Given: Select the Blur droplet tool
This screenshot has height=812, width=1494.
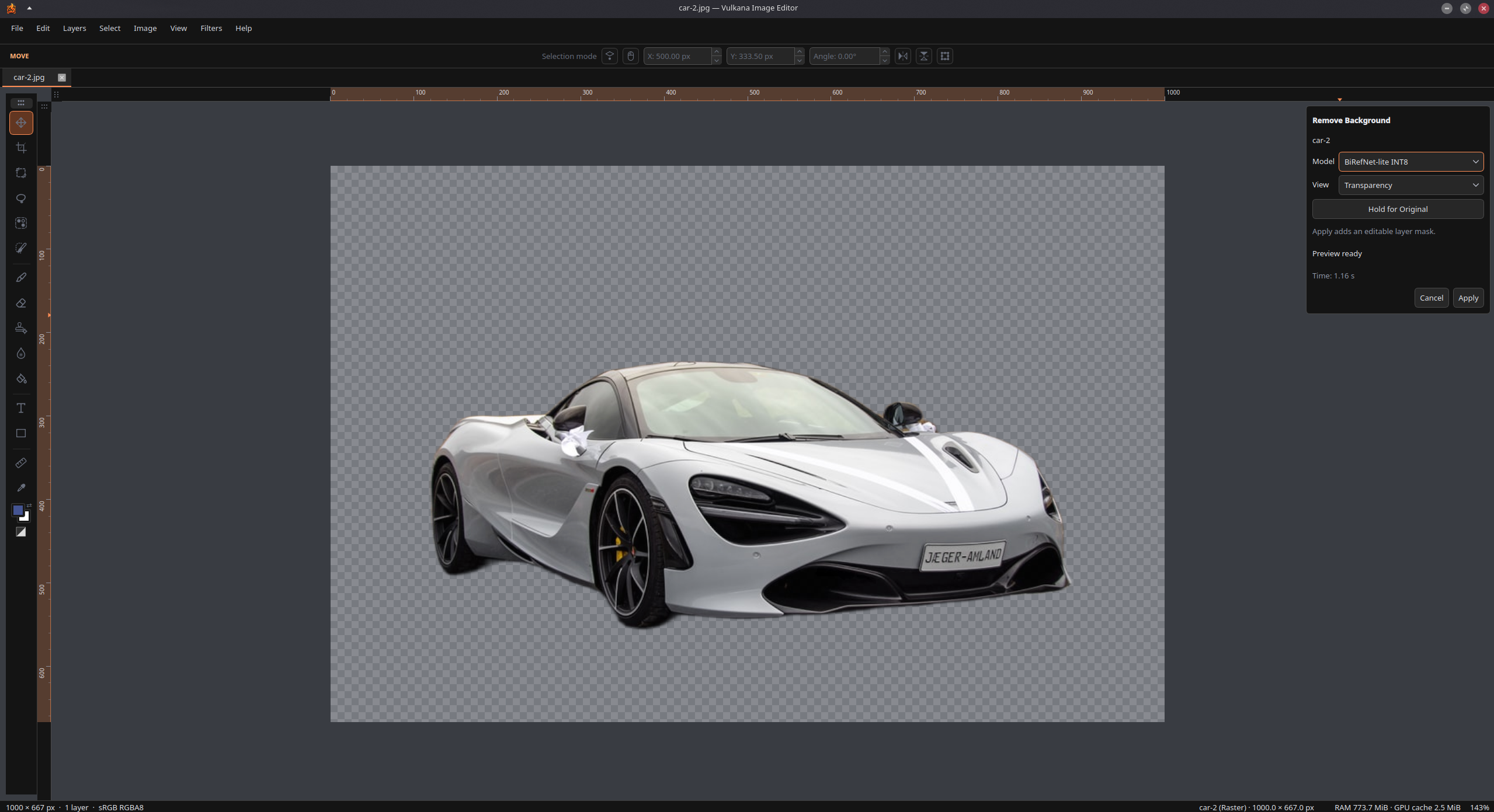Looking at the screenshot, I should point(21,353).
